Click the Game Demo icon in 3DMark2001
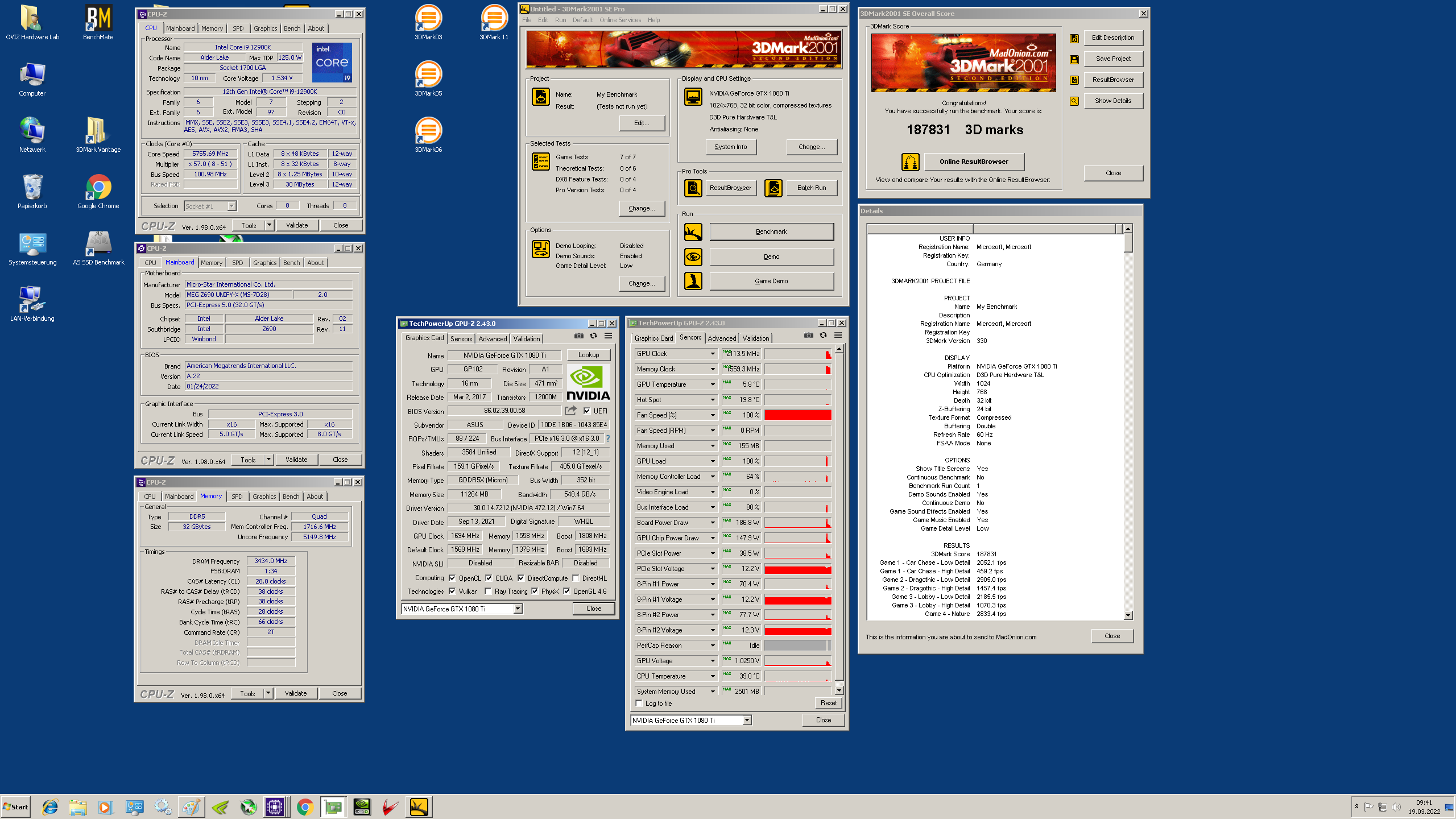The width and height of the screenshot is (1456, 819). (x=693, y=281)
